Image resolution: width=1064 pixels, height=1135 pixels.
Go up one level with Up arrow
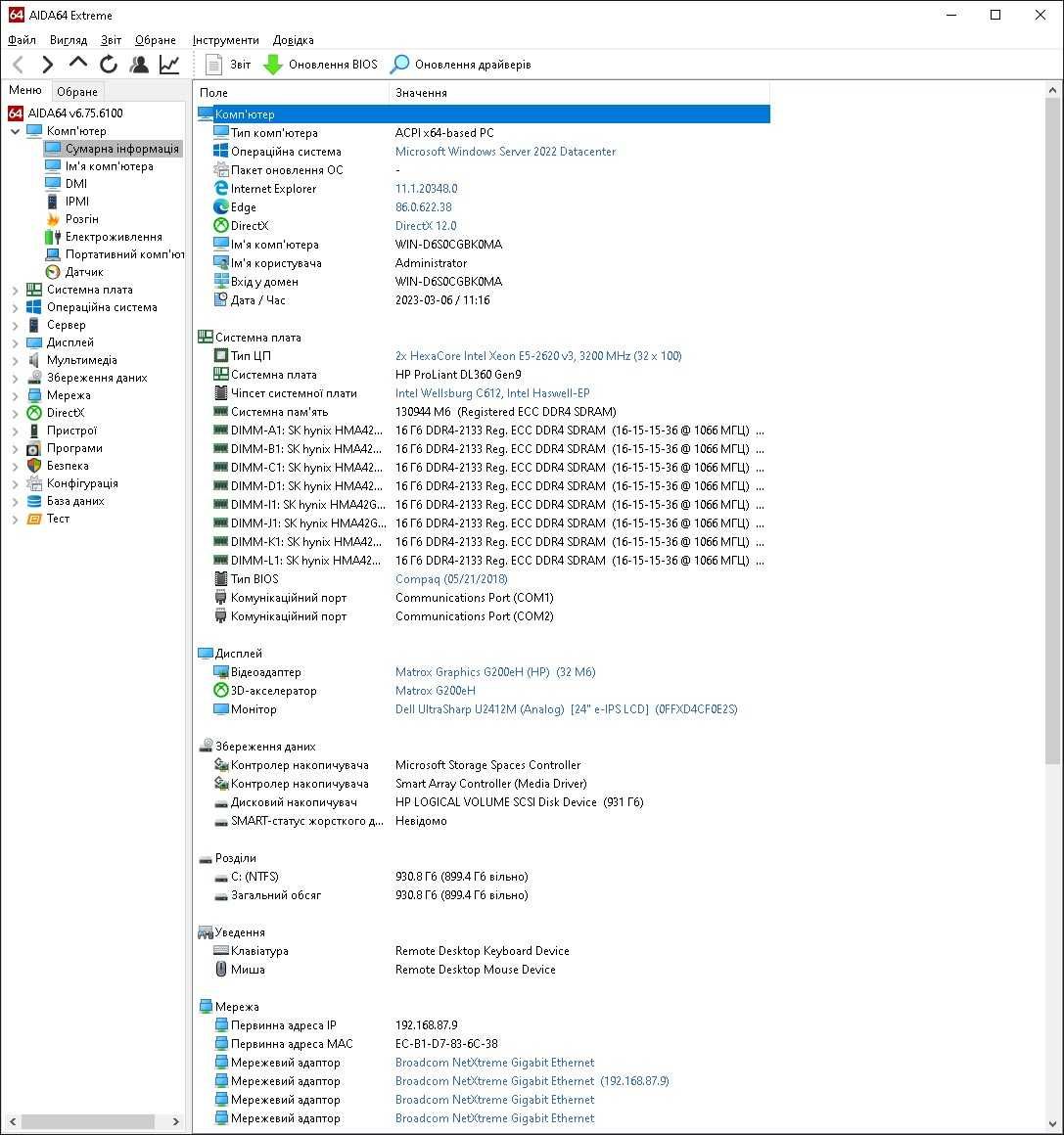(x=78, y=64)
